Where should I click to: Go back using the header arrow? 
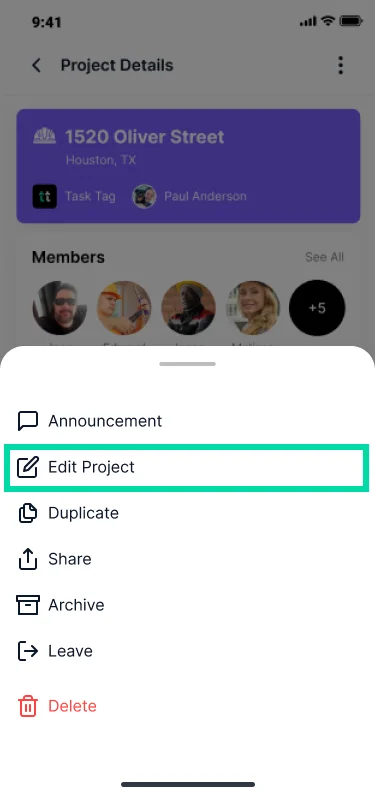tap(36, 65)
